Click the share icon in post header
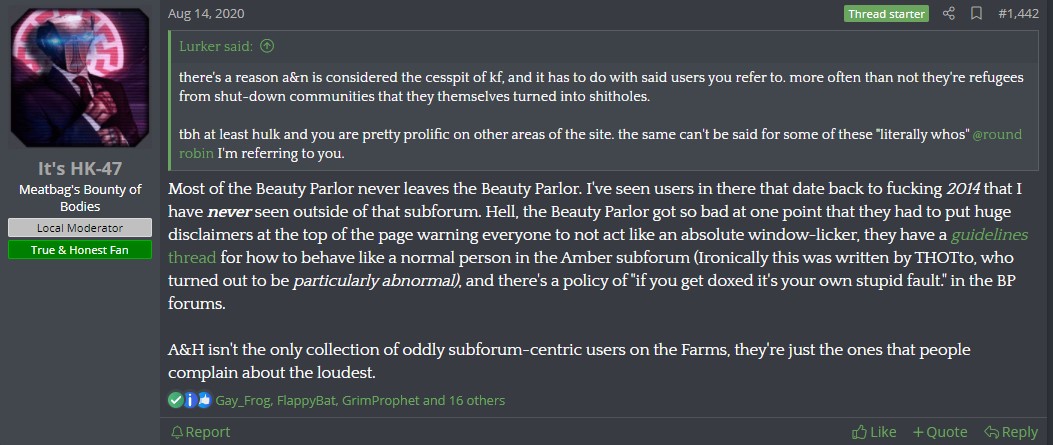The width and height of the screenshot is (1053, 445). point(948,13)
